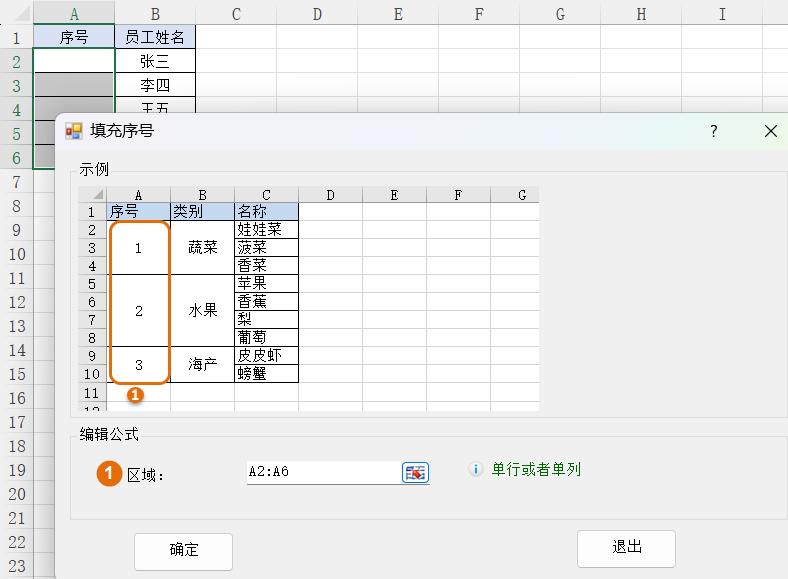Click the ? help button in dialog title bar
This screenshot has height=579, width=788.
pos(714,131)
